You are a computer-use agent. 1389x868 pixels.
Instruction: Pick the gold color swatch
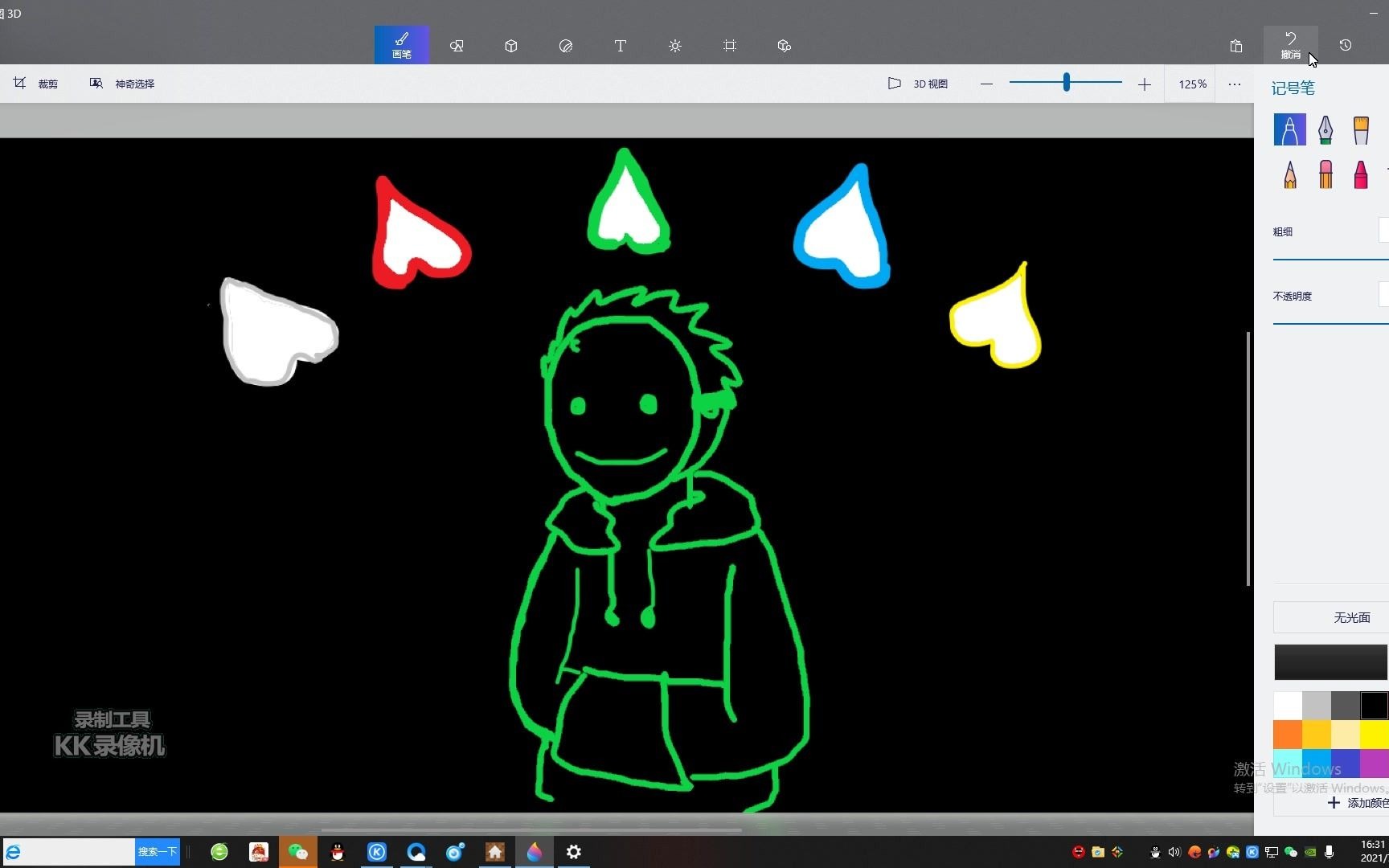point(1317,735)
